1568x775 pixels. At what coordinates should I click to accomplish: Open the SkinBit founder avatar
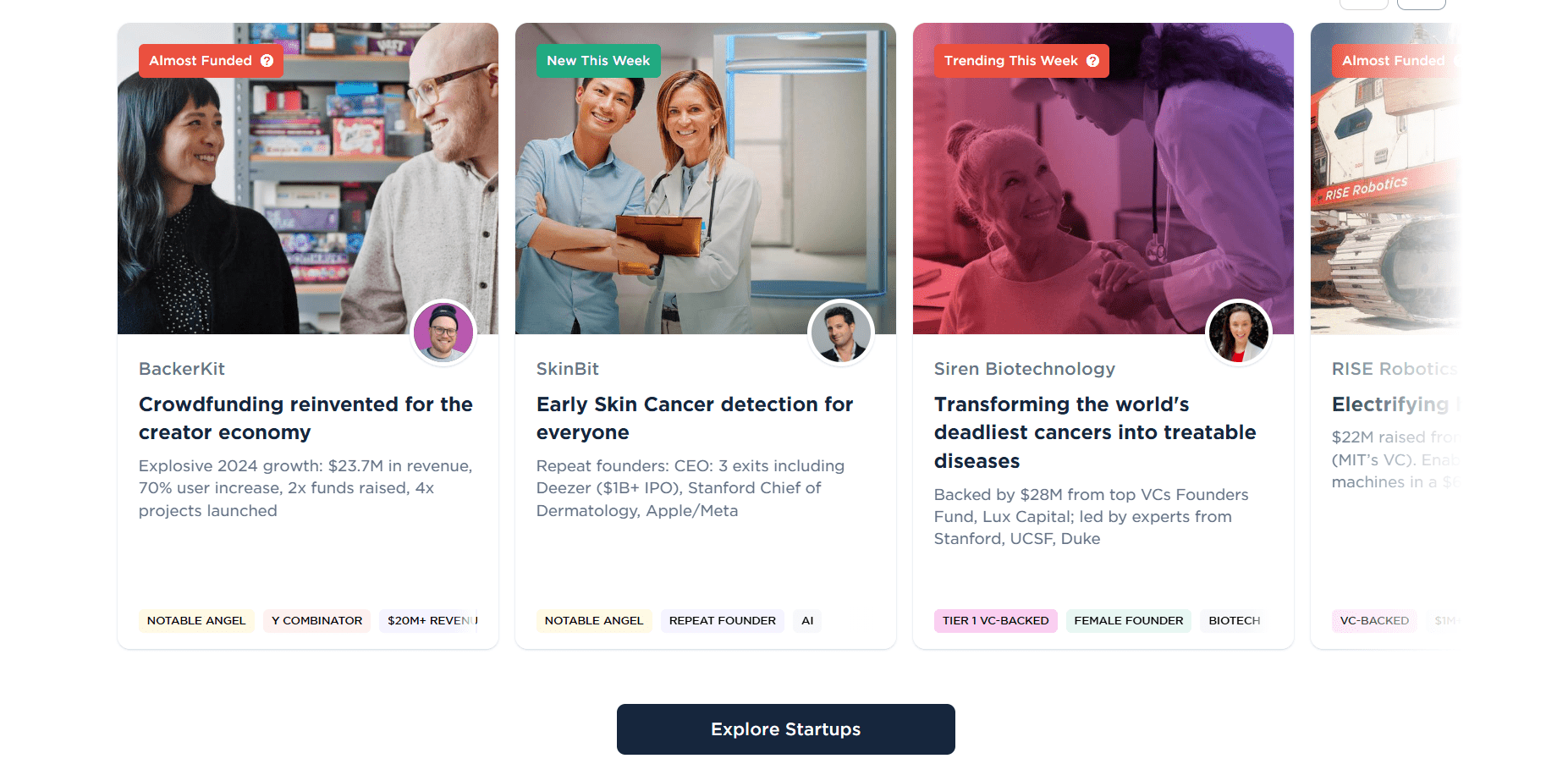[x=841, y=333]
